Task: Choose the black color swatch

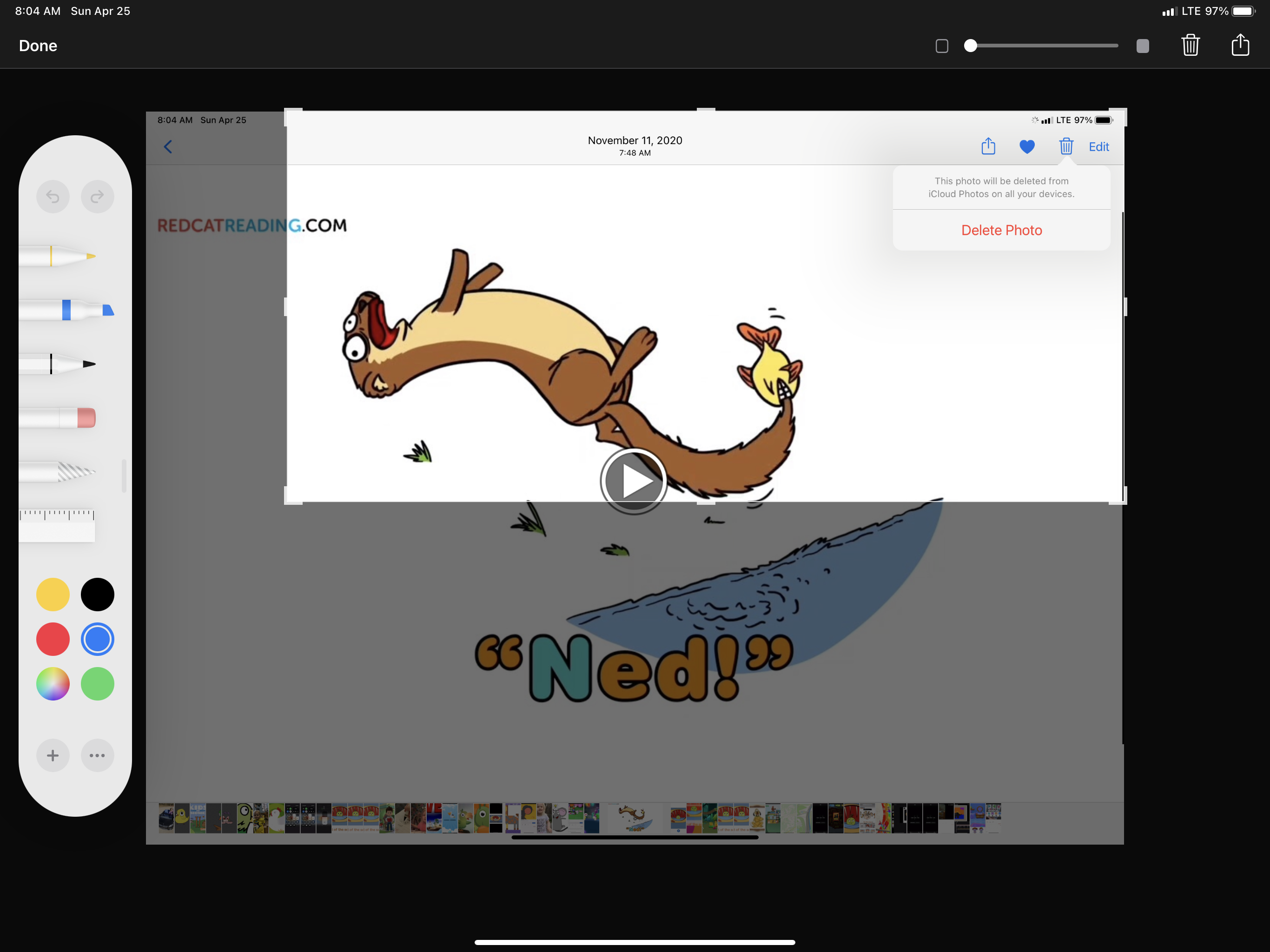Action: pyautogui.click(x=98, y=594)
